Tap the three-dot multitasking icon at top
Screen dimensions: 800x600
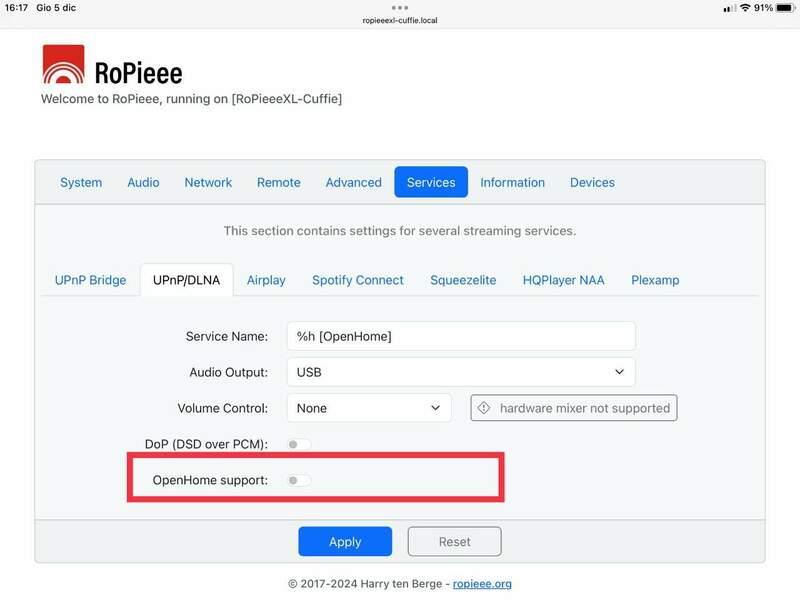click(400, 7)
